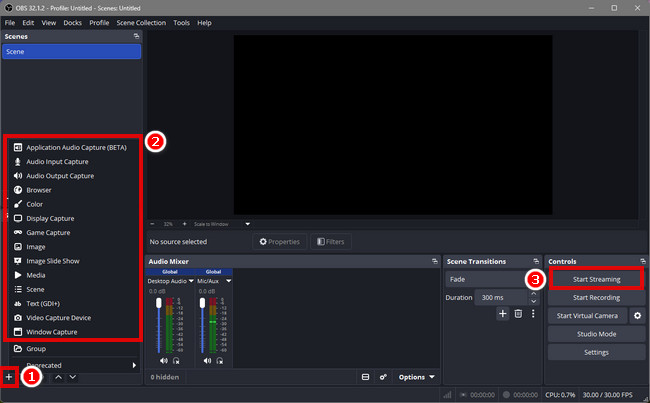This screenshot has width=650, height=403.
Task: Toggle audio mixer layout icon
Action: (365, 377)
